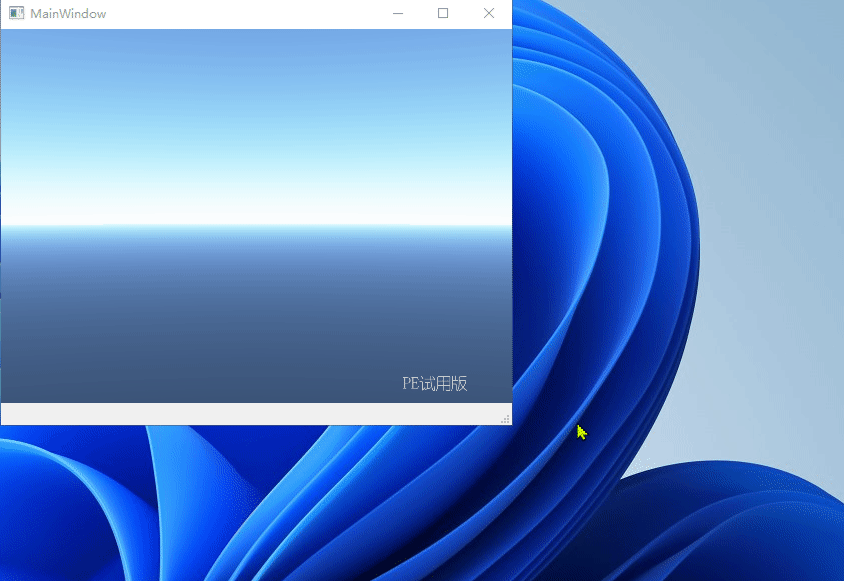This screenshot has width=844, height=581.
Task: Click the MainWindow application icon in title bar
Action: 17,13
